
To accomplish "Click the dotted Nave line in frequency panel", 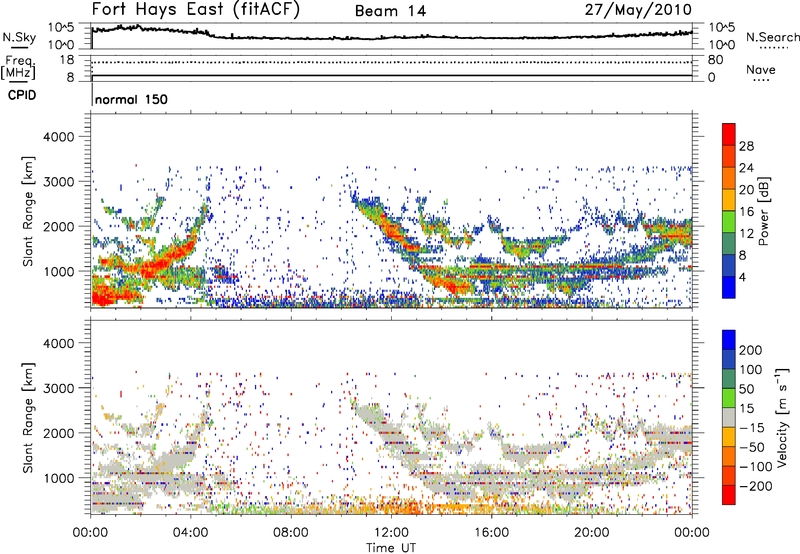I will click(x=391, y=62).
